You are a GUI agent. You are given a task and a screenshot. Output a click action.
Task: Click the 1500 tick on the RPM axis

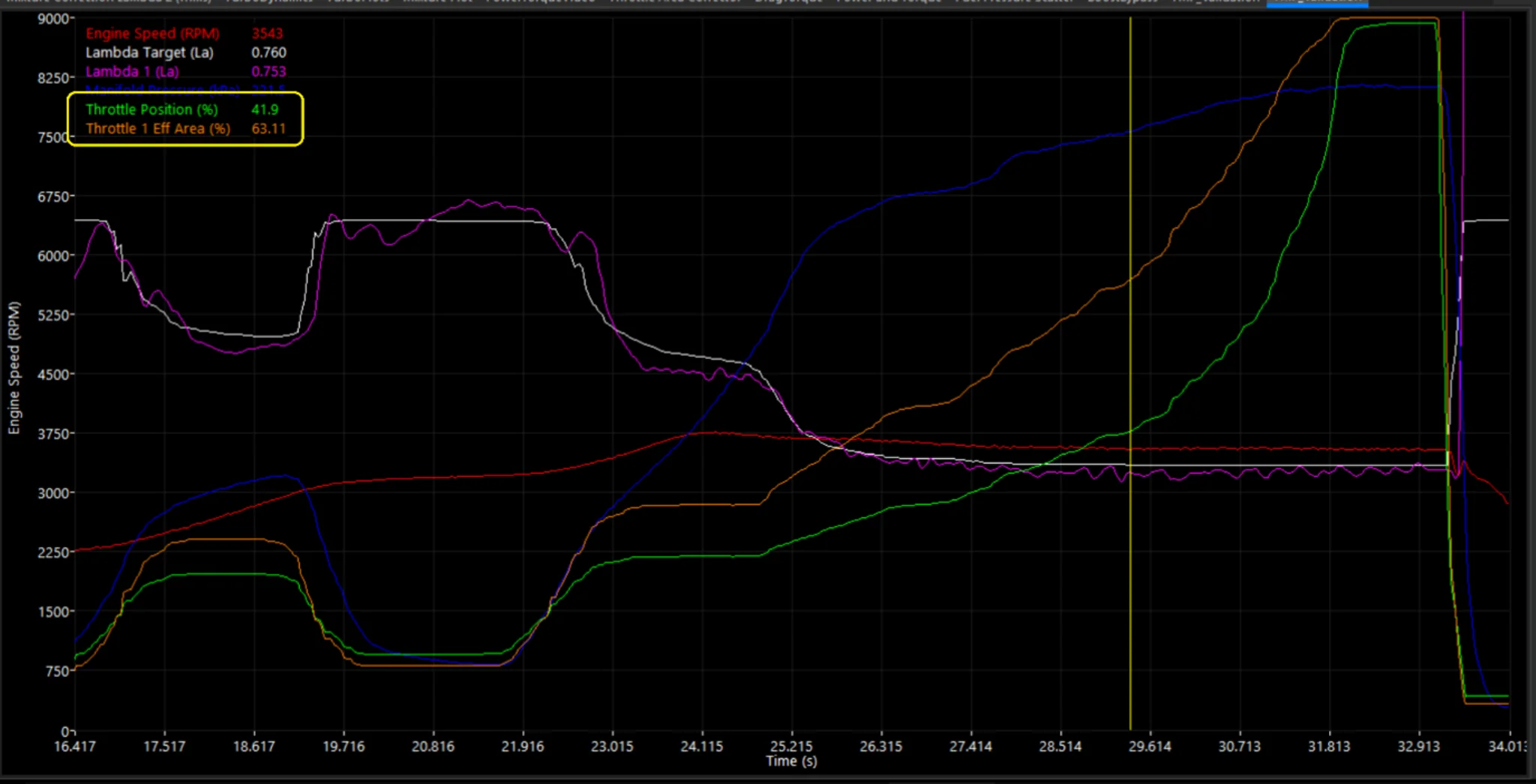point(54,612)
